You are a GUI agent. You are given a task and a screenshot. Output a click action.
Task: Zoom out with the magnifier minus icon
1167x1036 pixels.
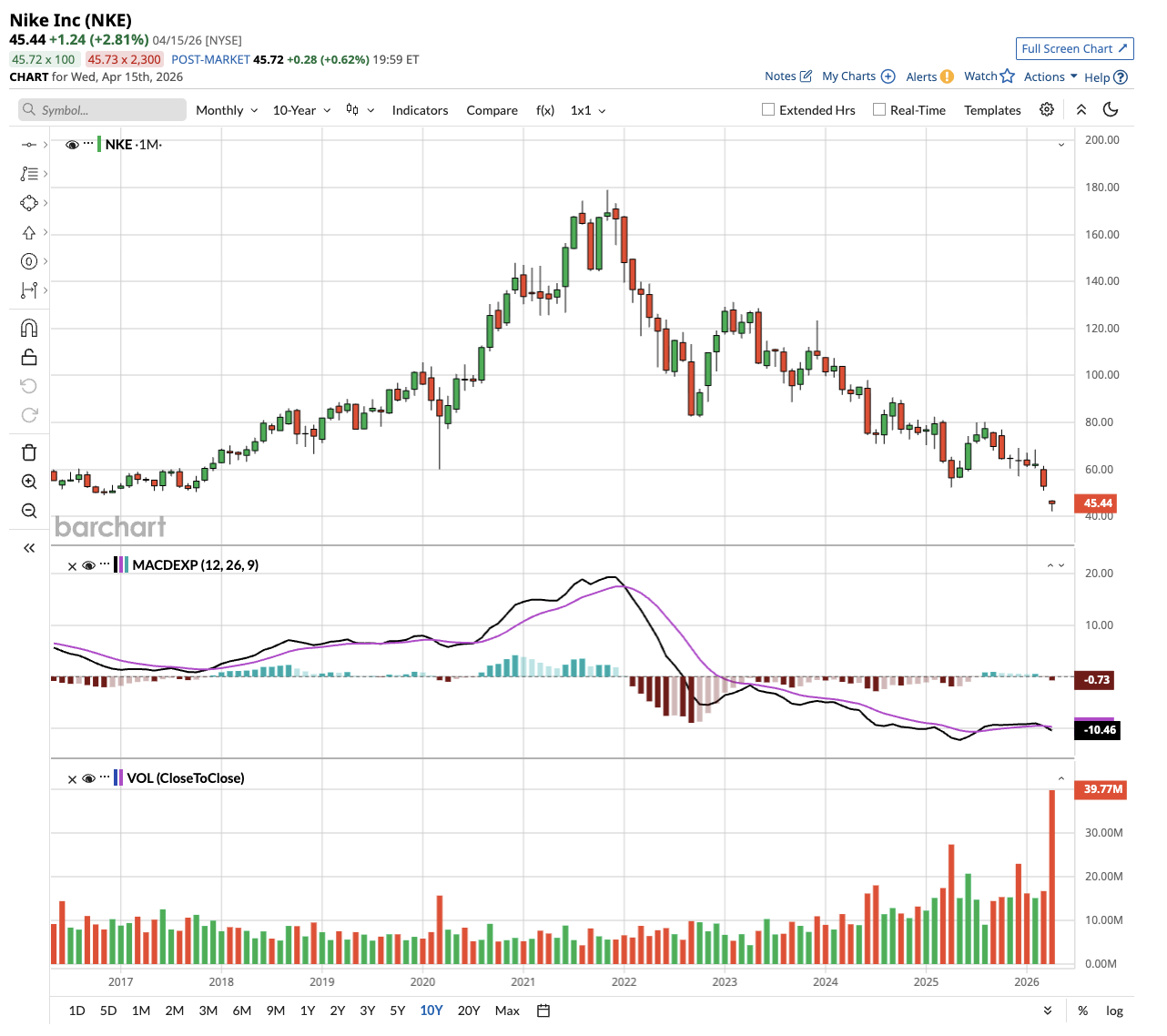pyautogui.click(x=29, y=511)
